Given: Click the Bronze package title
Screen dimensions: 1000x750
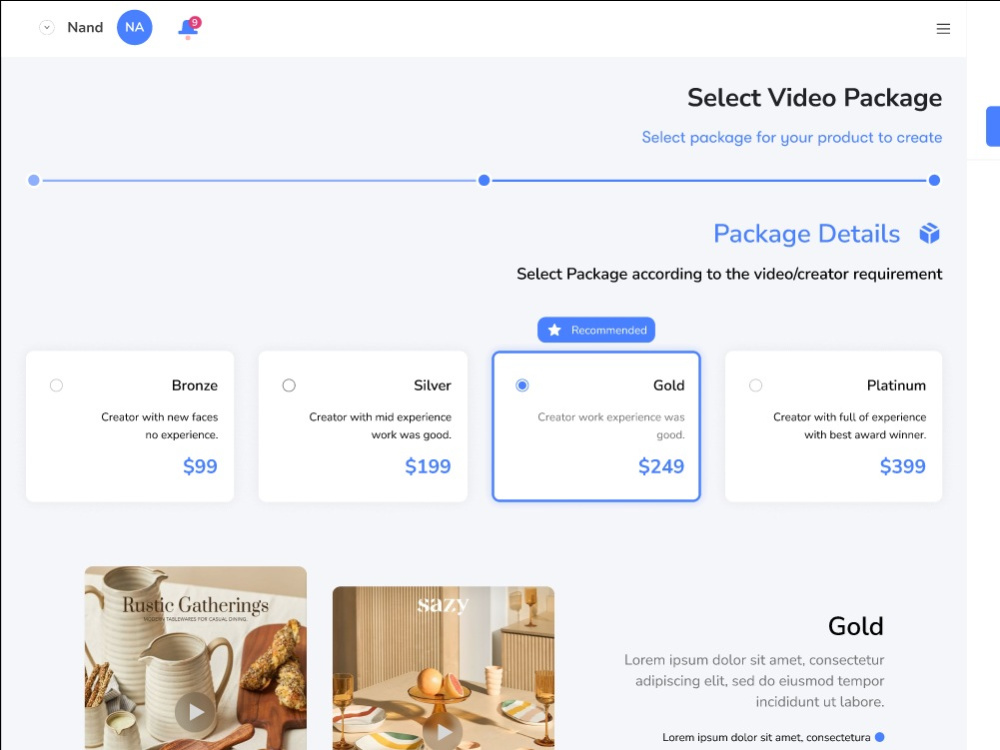Looking at the screenshot, I should (x=195, y=385).
